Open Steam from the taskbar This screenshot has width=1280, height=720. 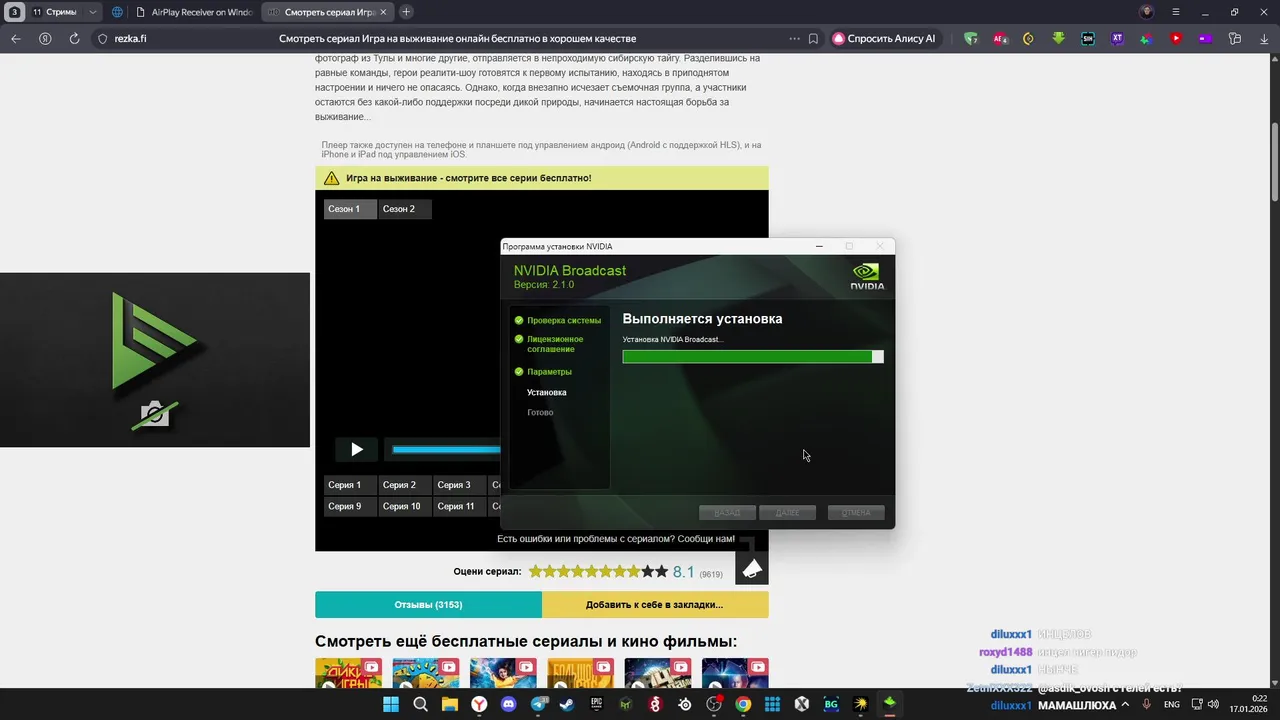tap(567, 704)
